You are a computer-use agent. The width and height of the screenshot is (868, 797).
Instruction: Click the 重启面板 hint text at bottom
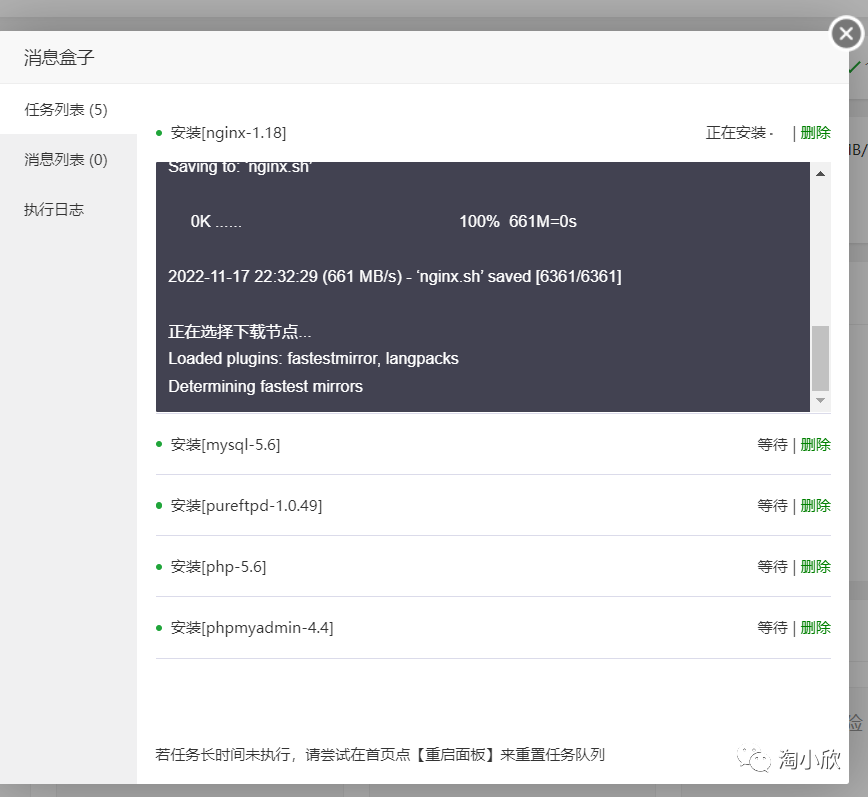380,754
